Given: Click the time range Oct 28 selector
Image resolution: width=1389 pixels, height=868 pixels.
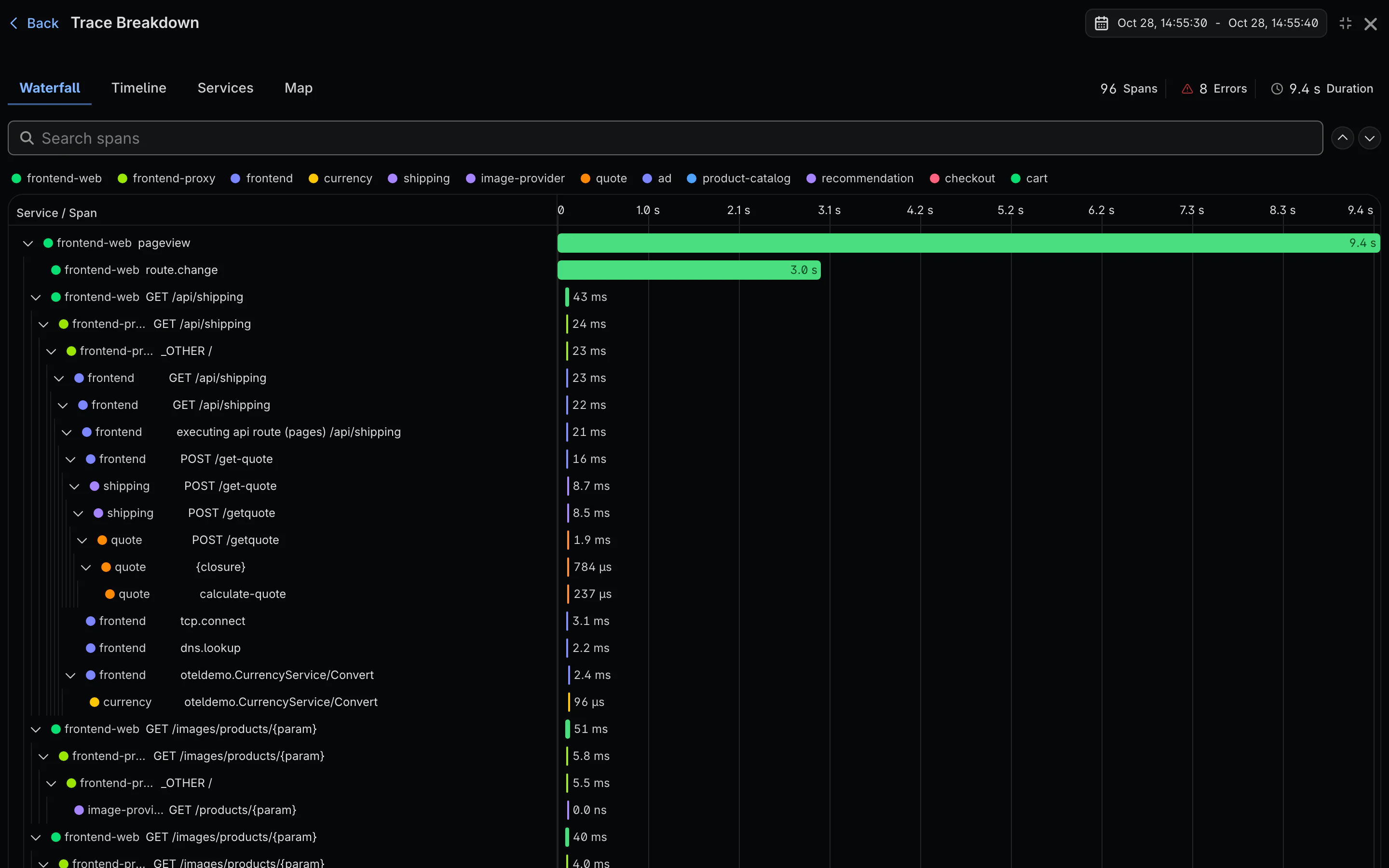Looking at the screenshot, I should click(1206, 23).
